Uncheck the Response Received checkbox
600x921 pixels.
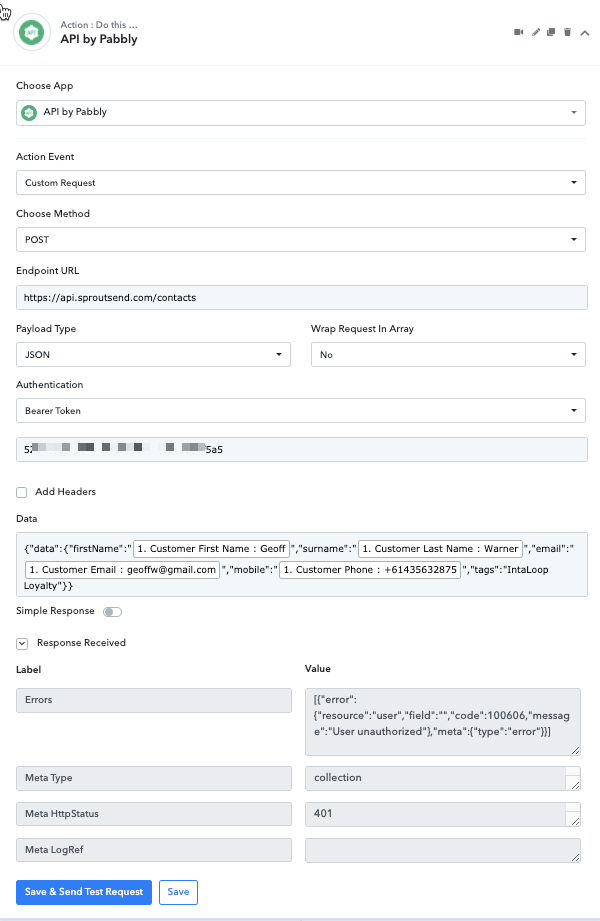[x=22, y=643]
